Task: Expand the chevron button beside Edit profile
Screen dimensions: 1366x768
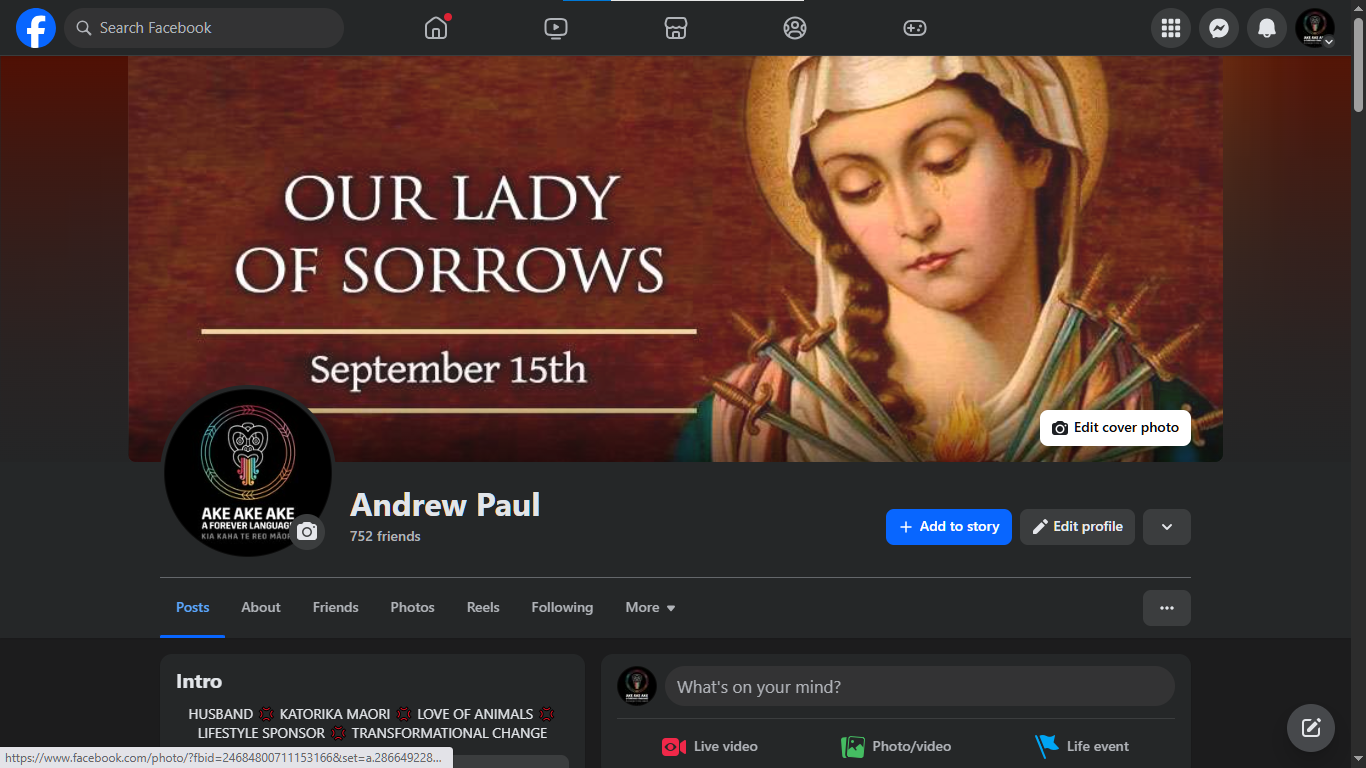Action: point(1167,527)
